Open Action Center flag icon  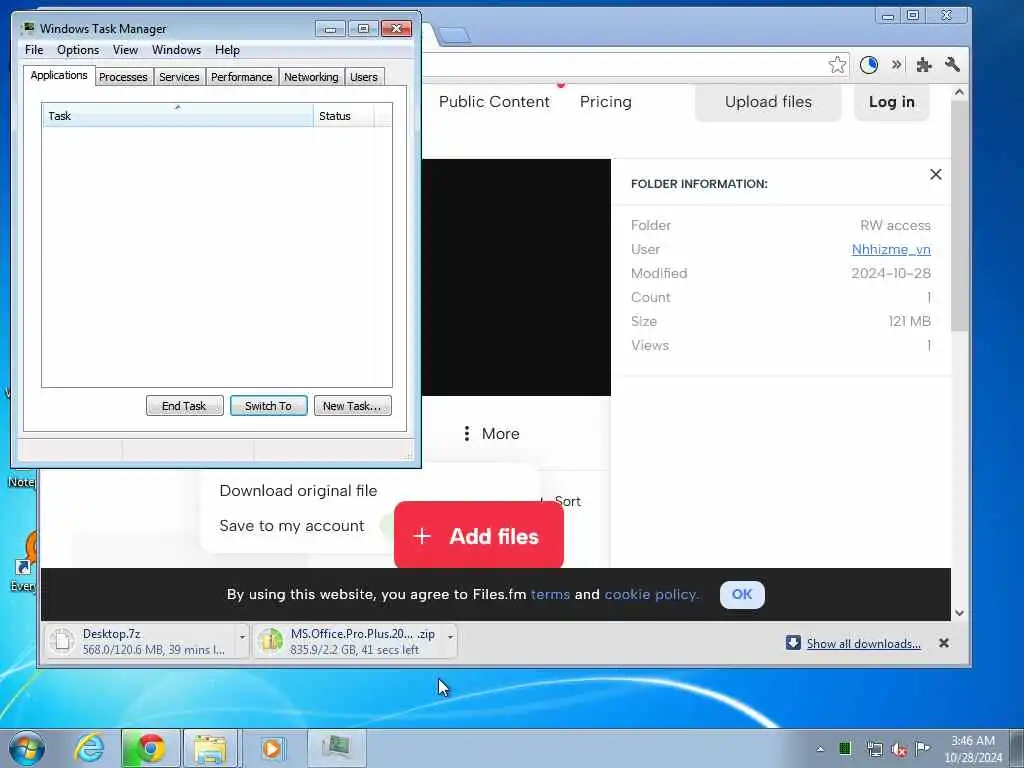point(922,748)
